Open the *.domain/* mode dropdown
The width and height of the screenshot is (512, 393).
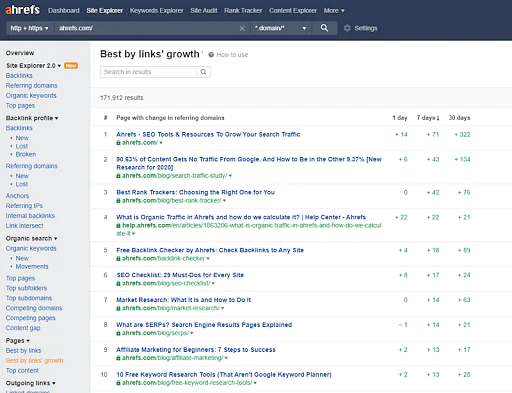(281, 28)
